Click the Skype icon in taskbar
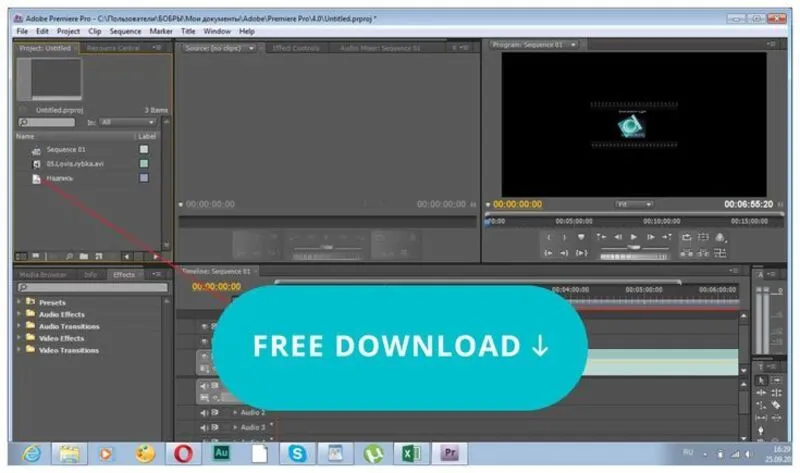Image resolution: width=800 pixels, height=473 pixels. [x=297, y=453]
